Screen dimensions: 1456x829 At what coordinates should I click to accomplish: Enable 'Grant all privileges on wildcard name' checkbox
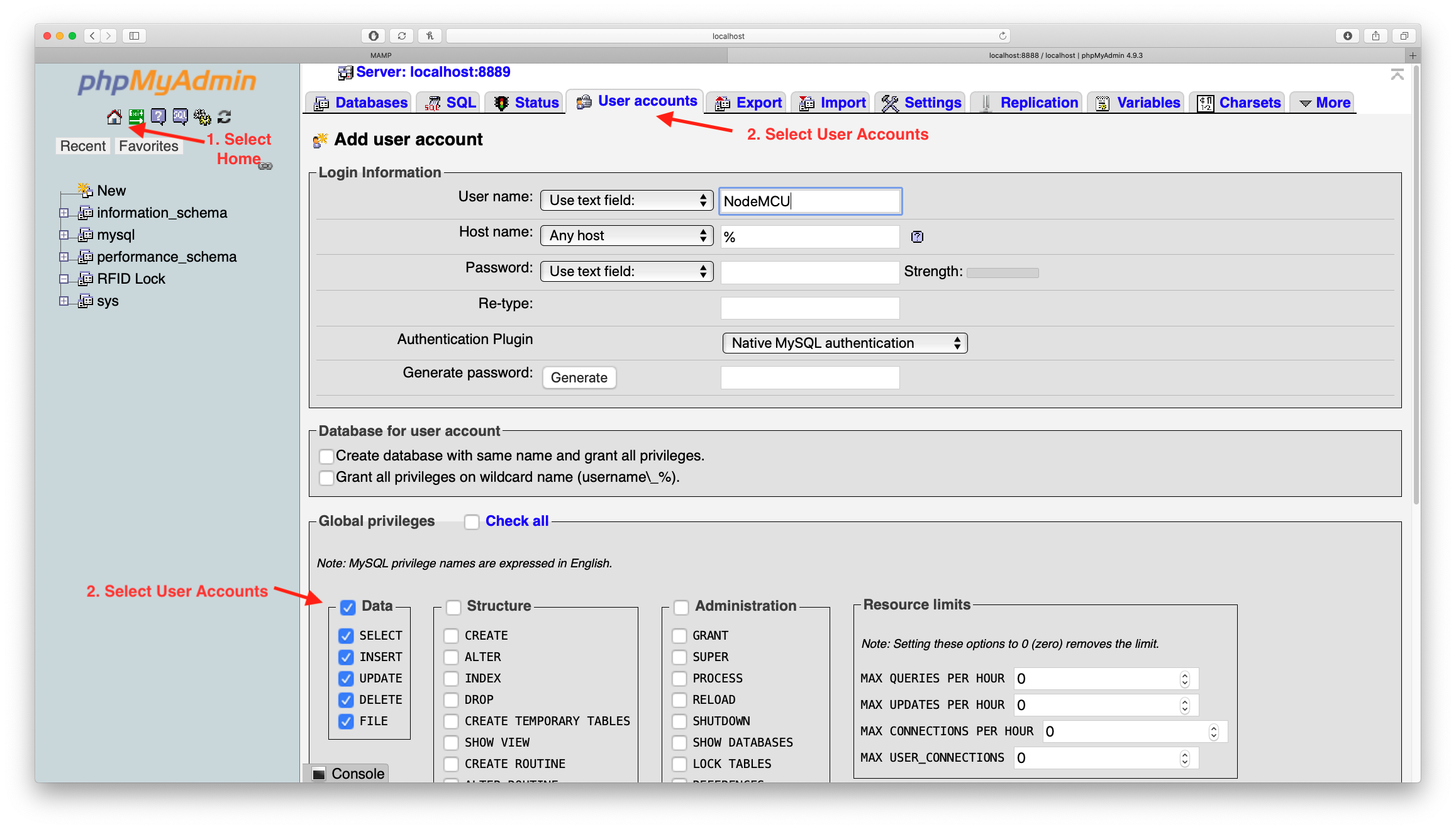point(326,477)
